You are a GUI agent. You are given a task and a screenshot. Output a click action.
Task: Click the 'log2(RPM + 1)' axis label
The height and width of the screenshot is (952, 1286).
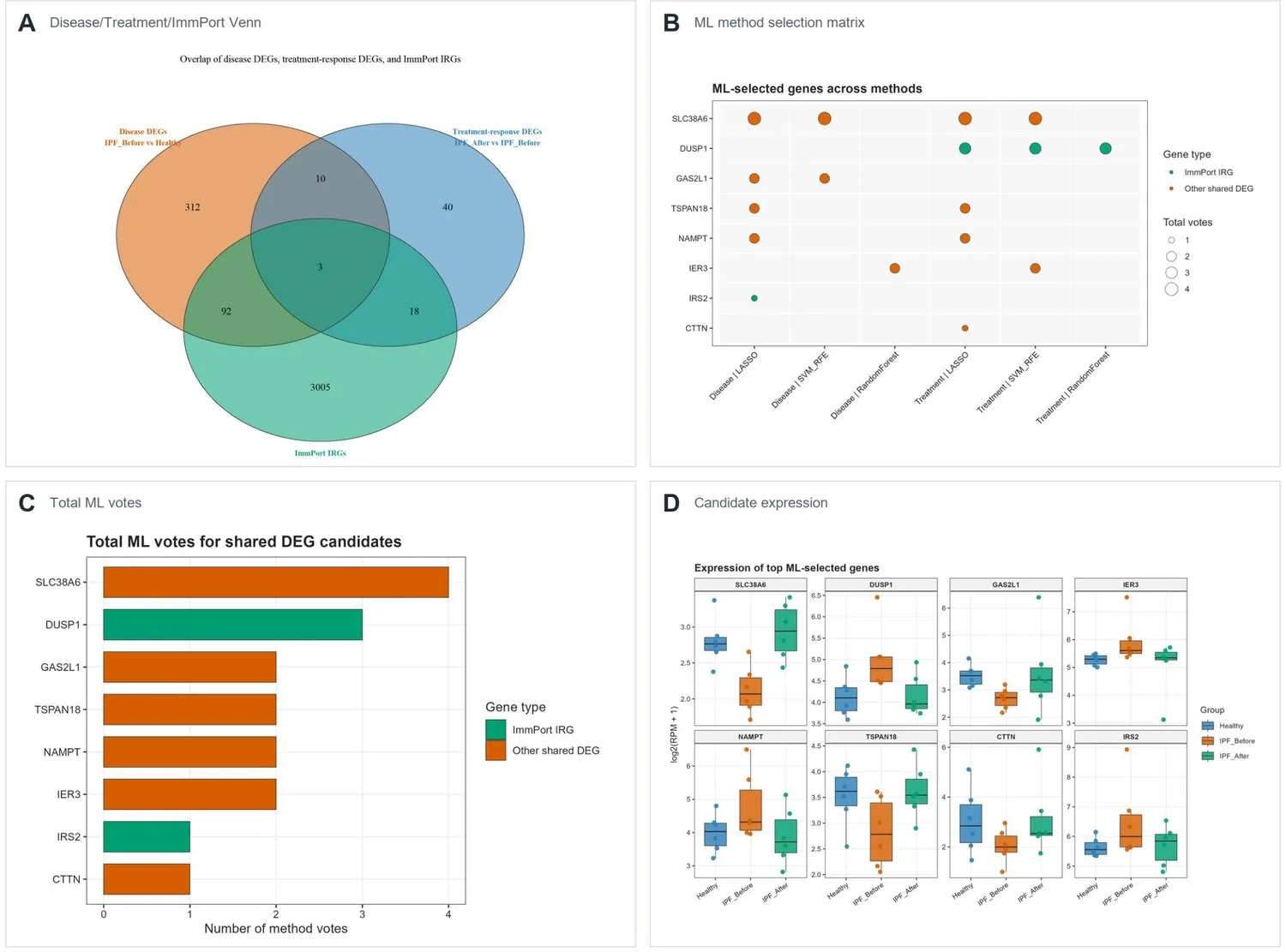[x=674, y=734]
